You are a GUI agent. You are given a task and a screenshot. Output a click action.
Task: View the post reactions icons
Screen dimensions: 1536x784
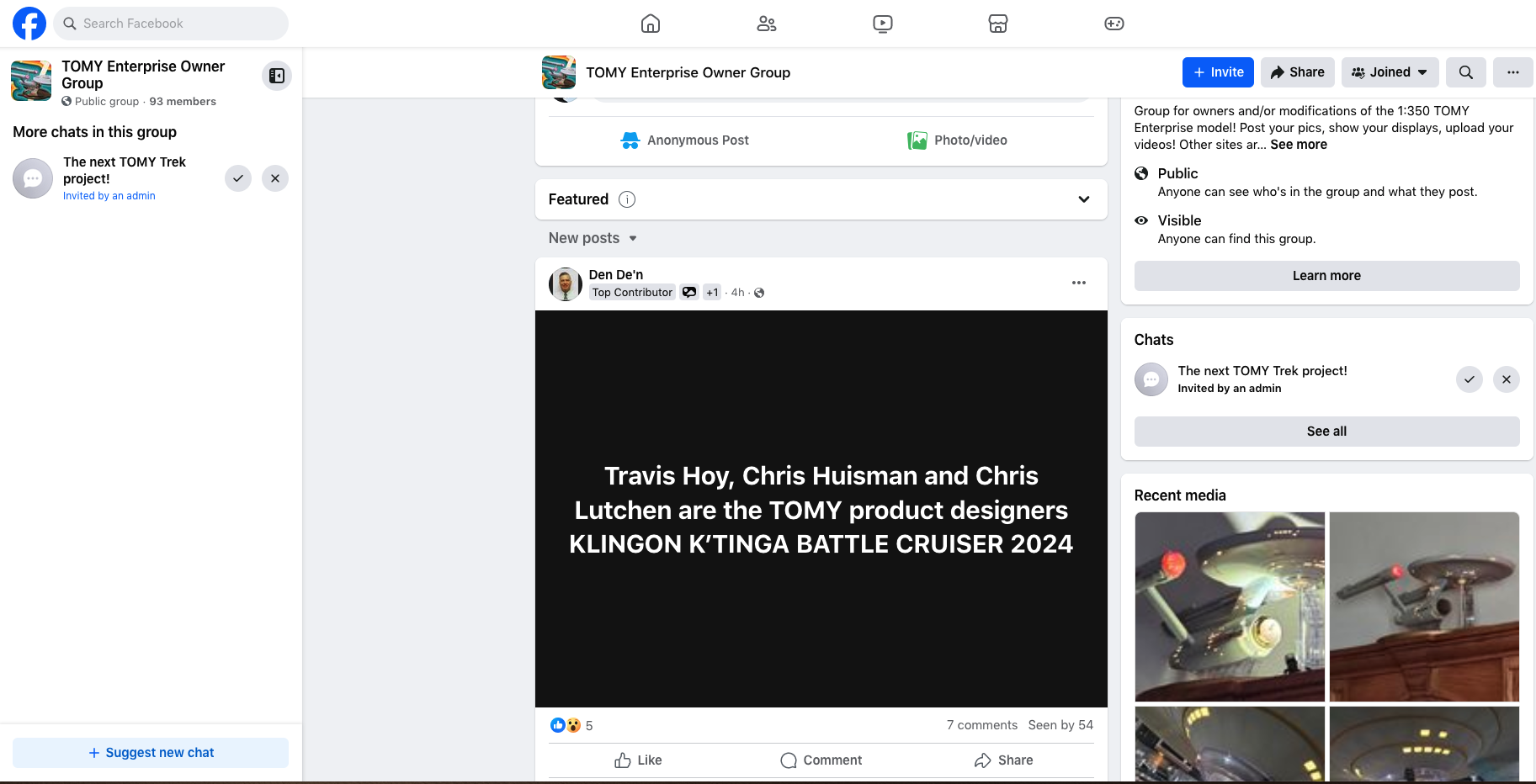566,725
